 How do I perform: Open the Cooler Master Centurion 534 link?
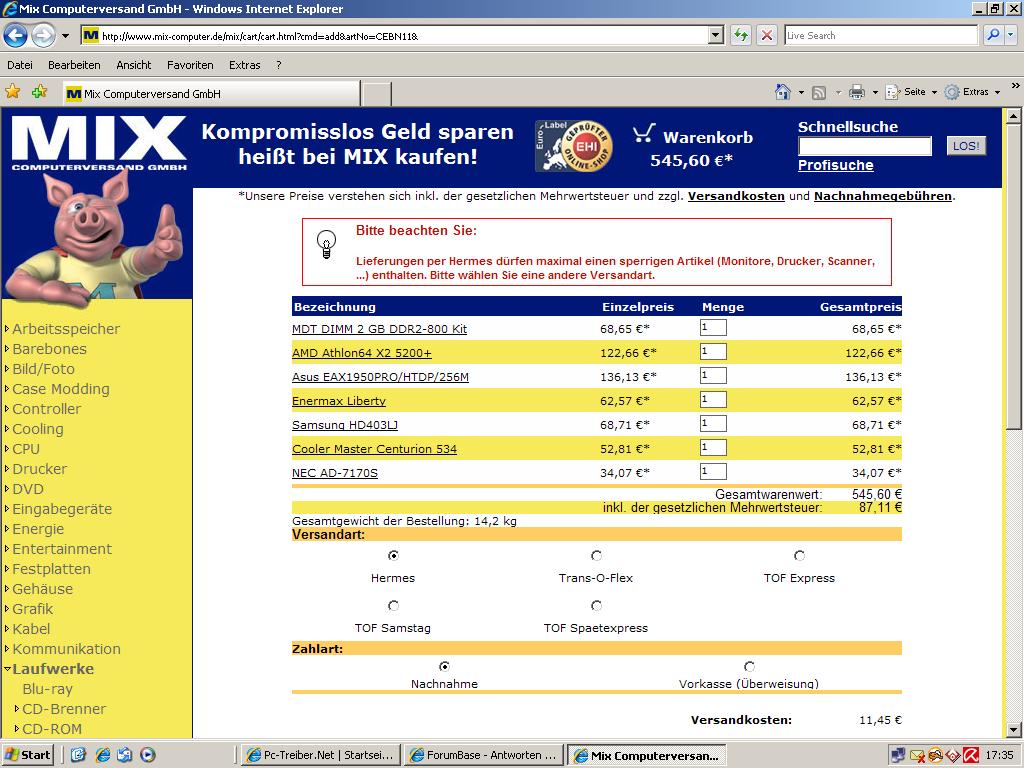(375, 449)
